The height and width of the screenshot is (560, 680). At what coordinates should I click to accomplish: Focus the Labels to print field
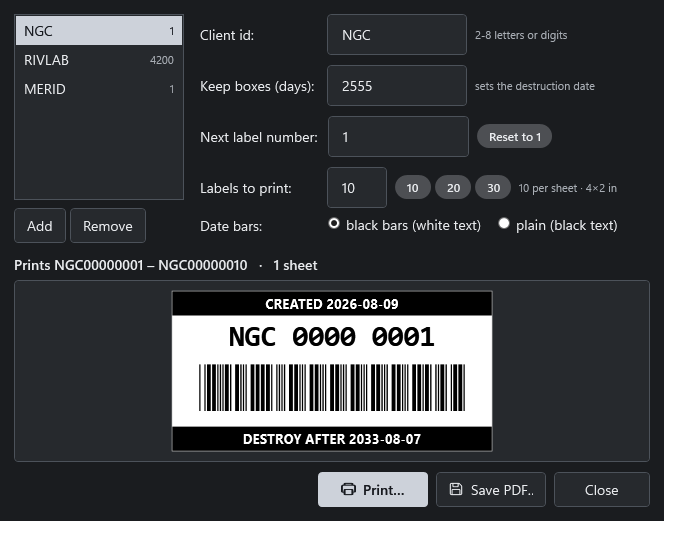[357, 187]
